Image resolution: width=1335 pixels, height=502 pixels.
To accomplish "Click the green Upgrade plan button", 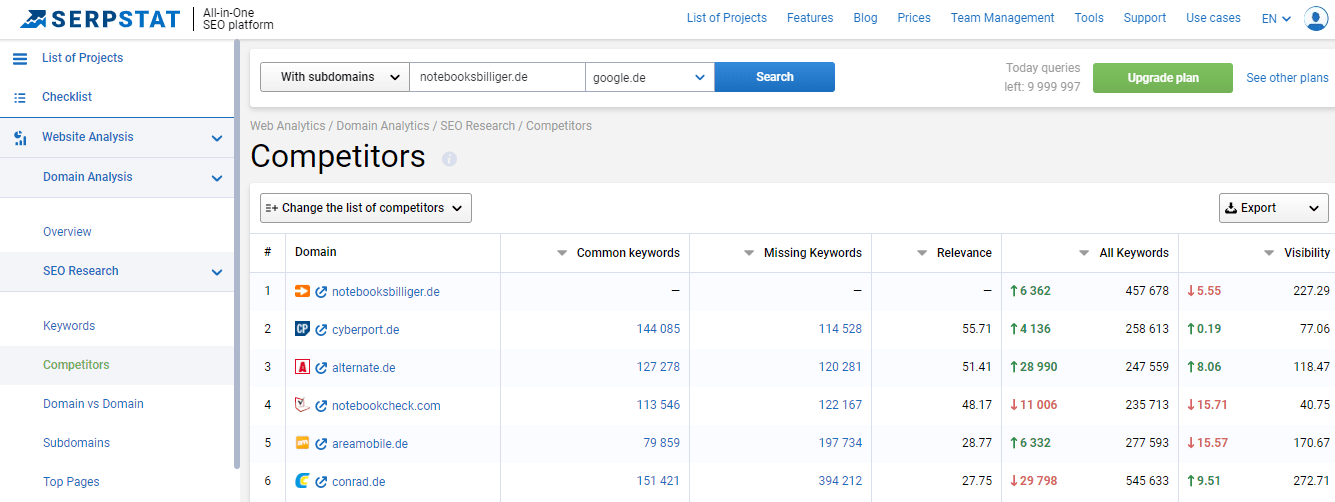I will [1163, 78].
